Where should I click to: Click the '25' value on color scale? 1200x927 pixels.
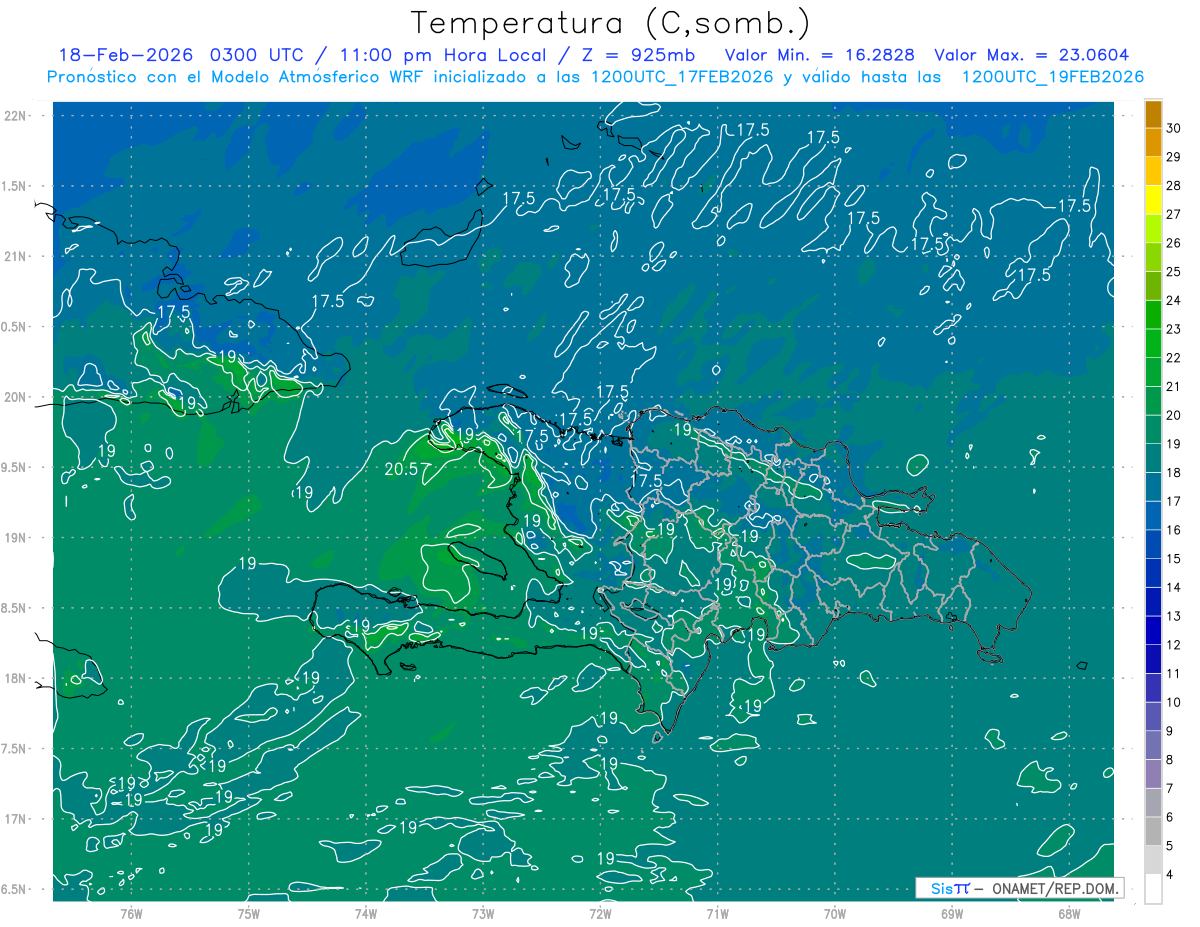(x=1174, y=272)
